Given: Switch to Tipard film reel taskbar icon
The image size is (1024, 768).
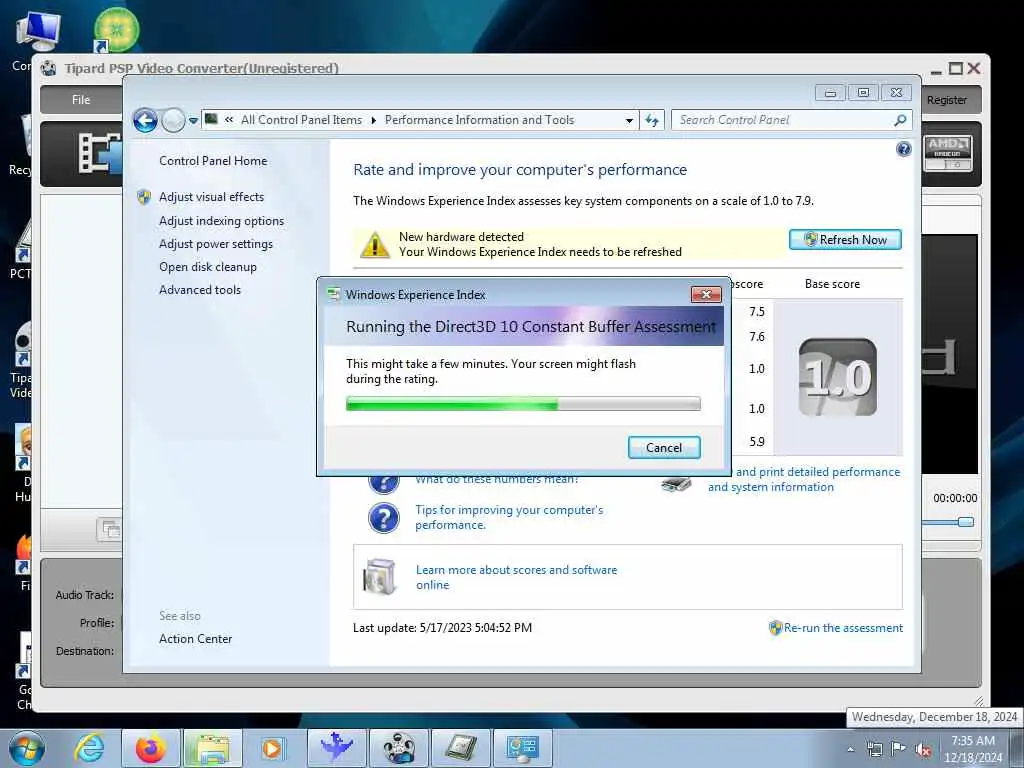Looking at the screenshot, I should click(x=398, y=748).
